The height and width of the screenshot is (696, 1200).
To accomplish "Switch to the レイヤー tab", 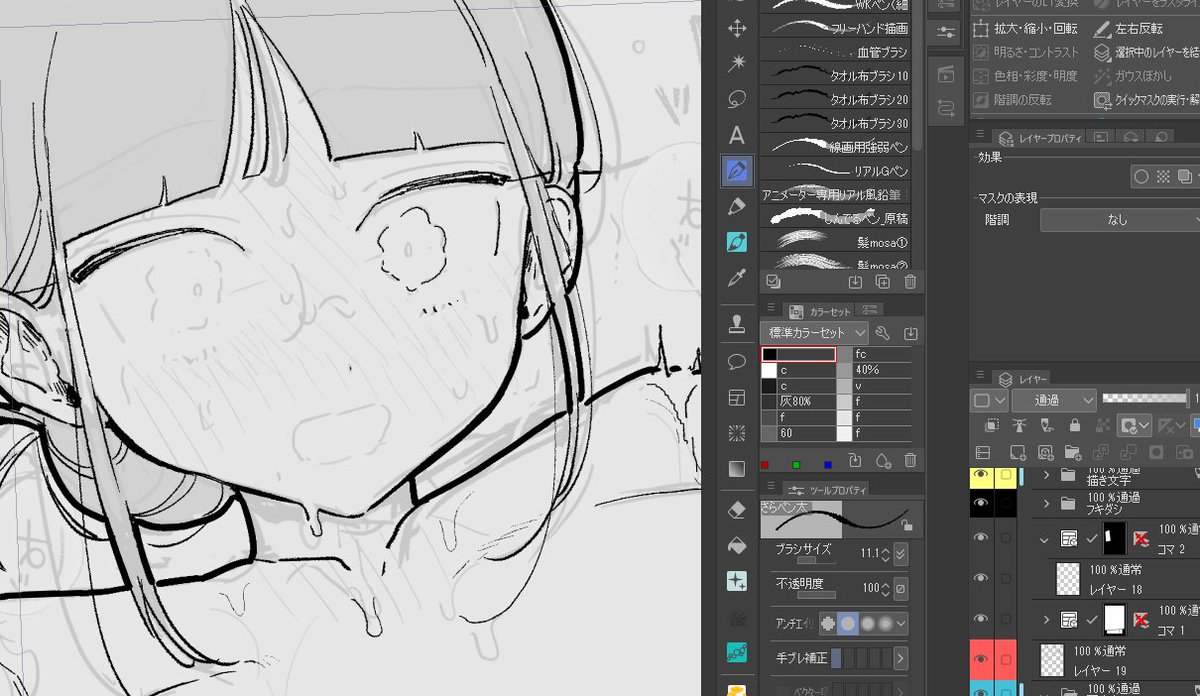I will 1022,379.
